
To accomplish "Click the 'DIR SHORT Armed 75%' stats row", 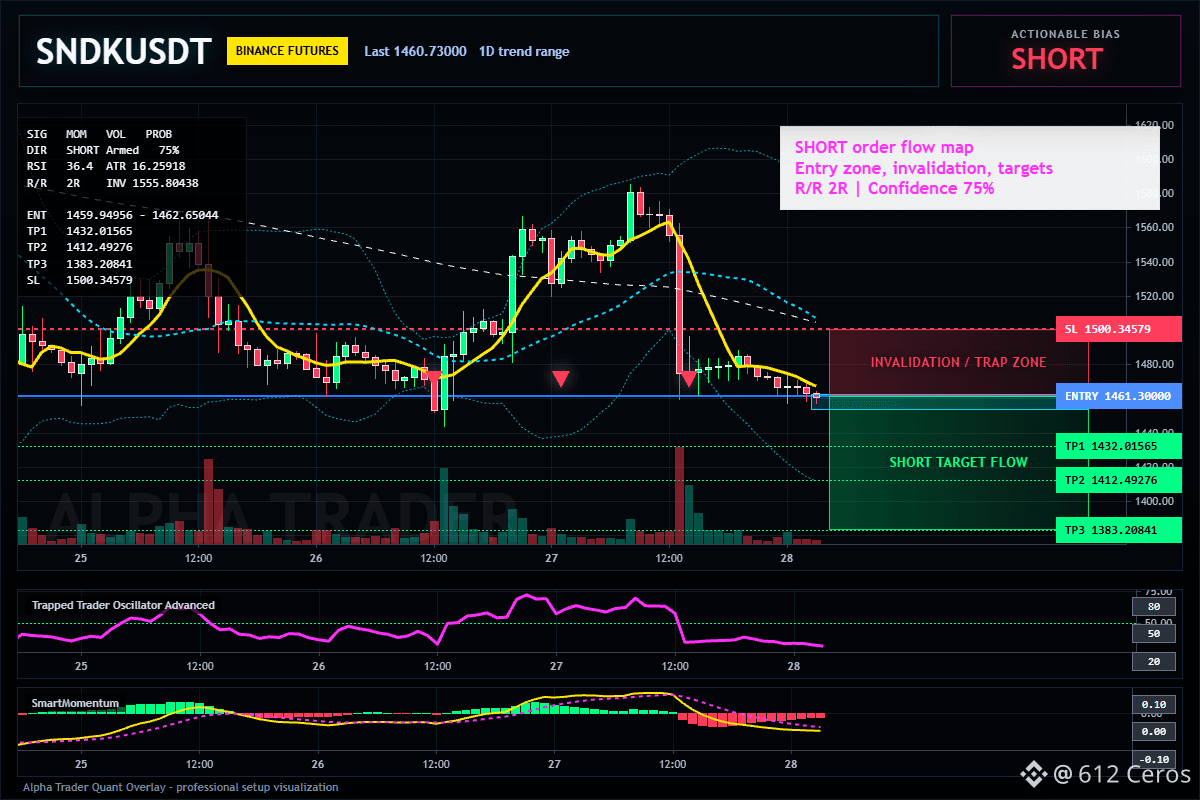I will (103, 149).
